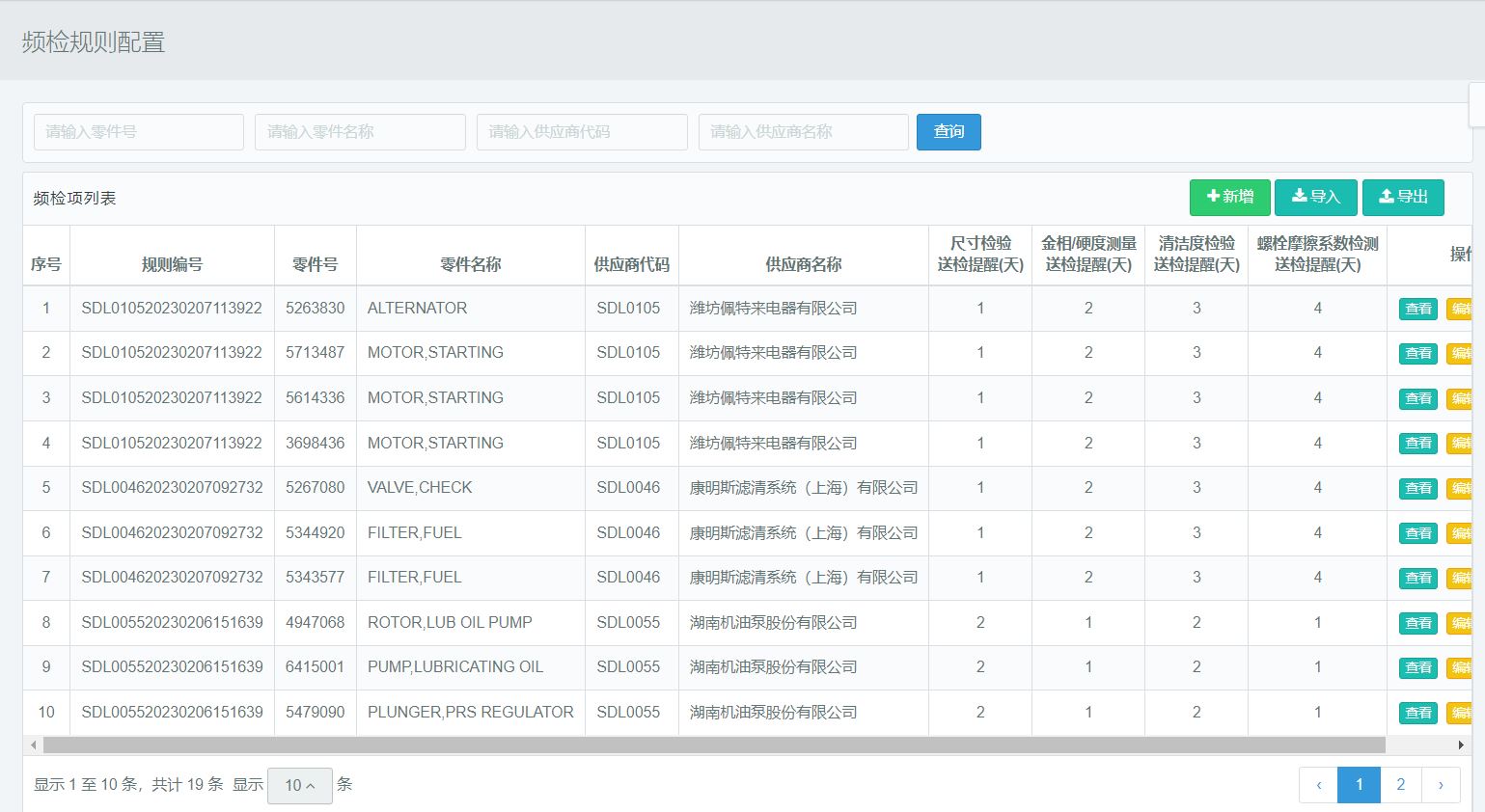1485x812 pixels.
Task: Click the PUMP,LUBRICATING OIL cell
Action: pos(471,667)
